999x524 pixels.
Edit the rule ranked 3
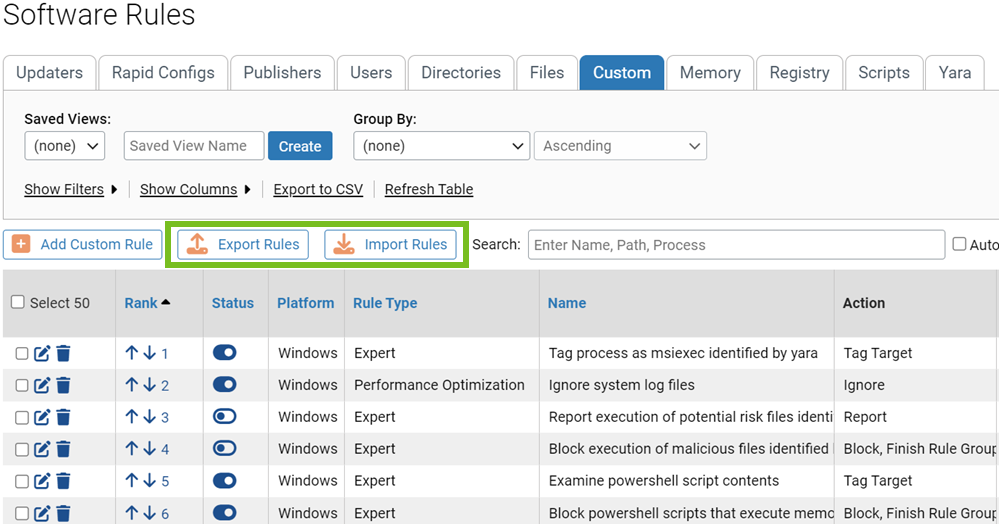42,417
